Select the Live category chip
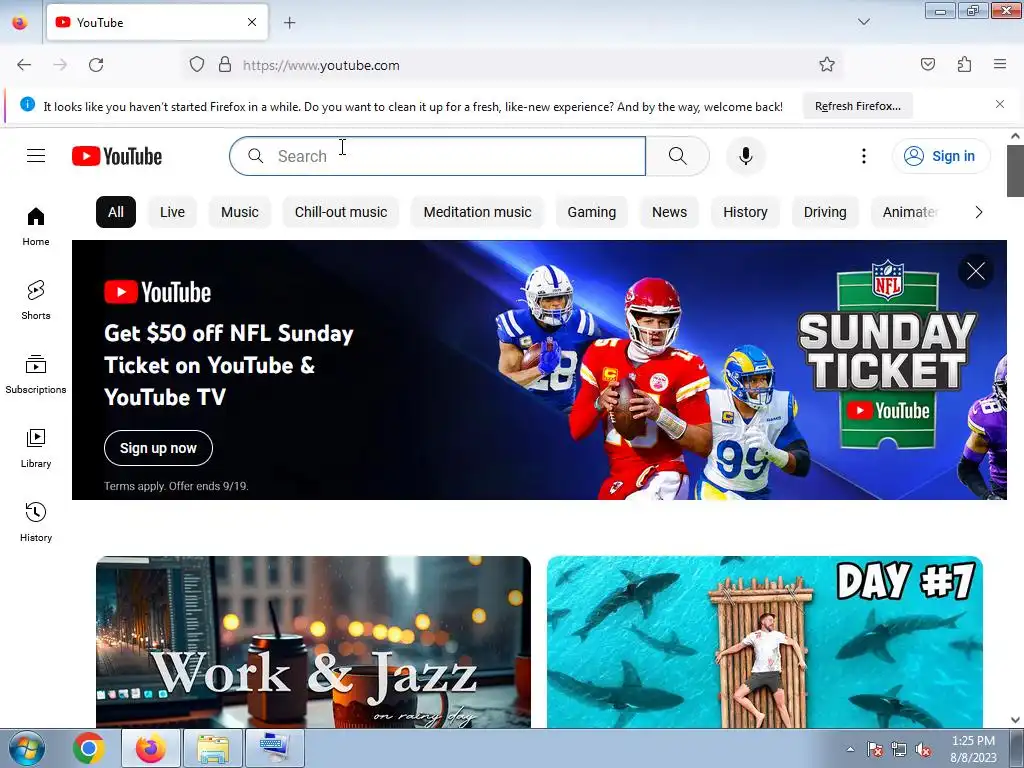Viewport: 1024px width, 768px height. (x=172, y=212)
